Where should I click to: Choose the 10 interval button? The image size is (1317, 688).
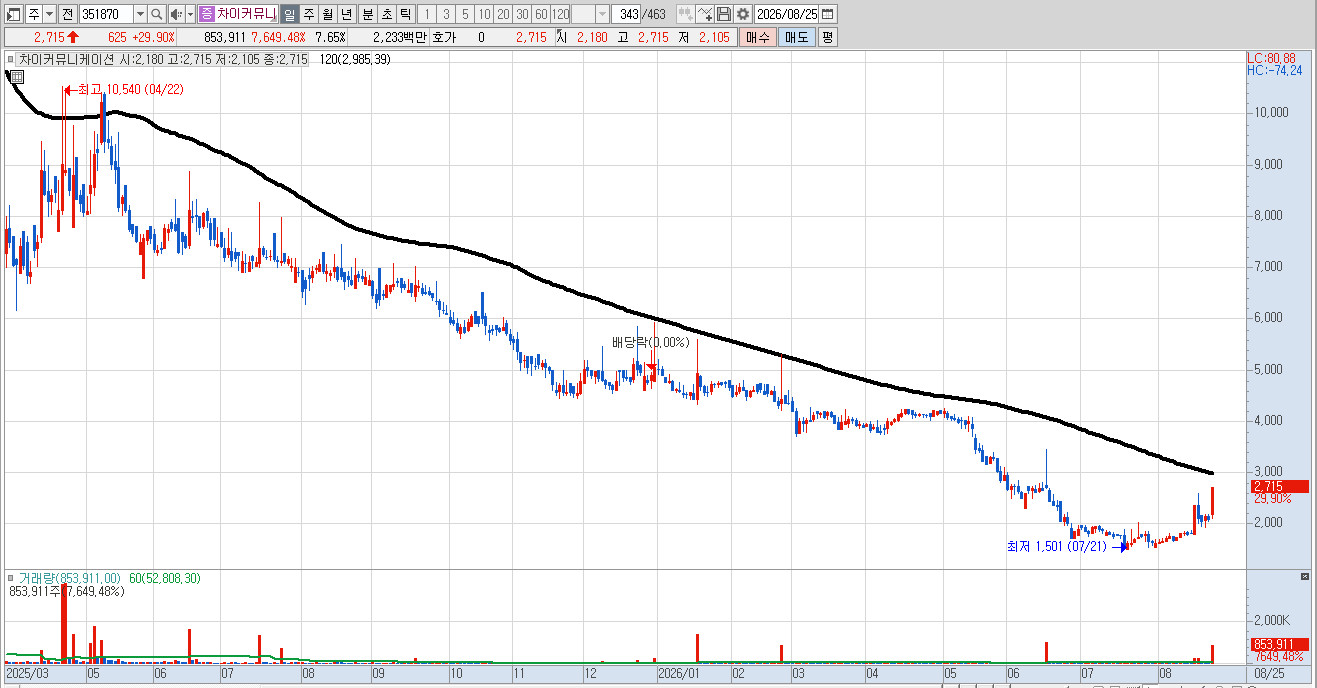click(x=483, y=14)
